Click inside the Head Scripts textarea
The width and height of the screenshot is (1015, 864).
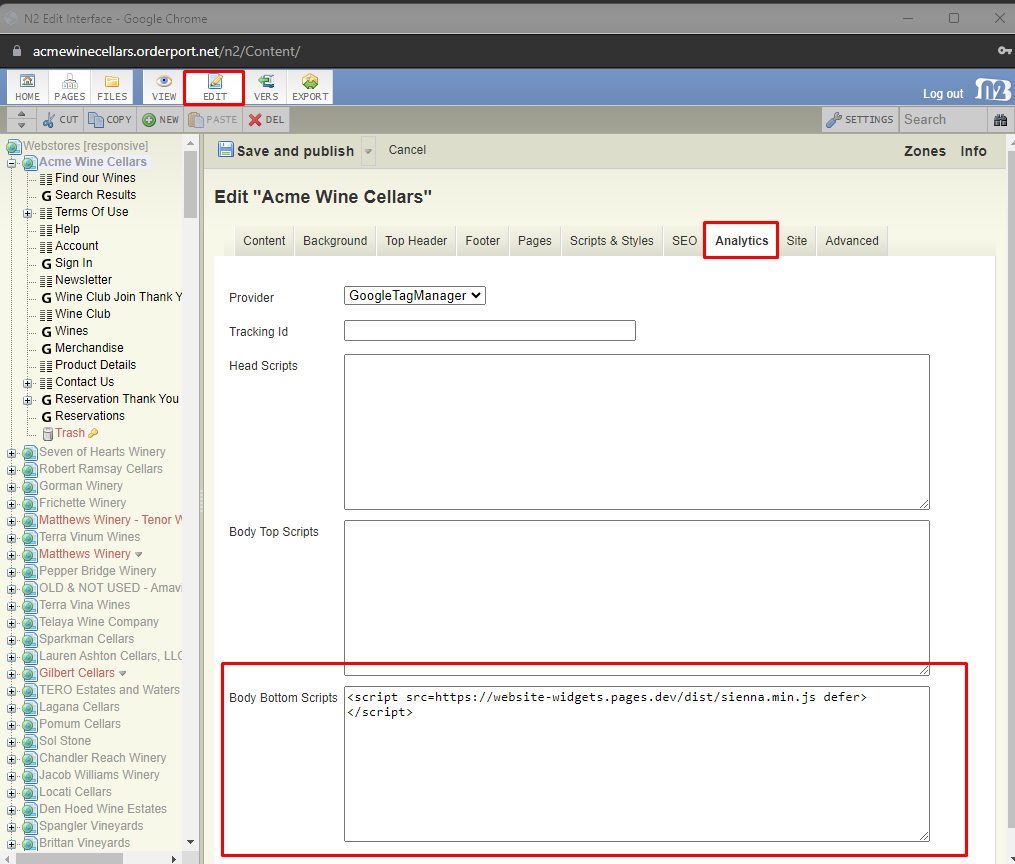click(x=637, y=432)
